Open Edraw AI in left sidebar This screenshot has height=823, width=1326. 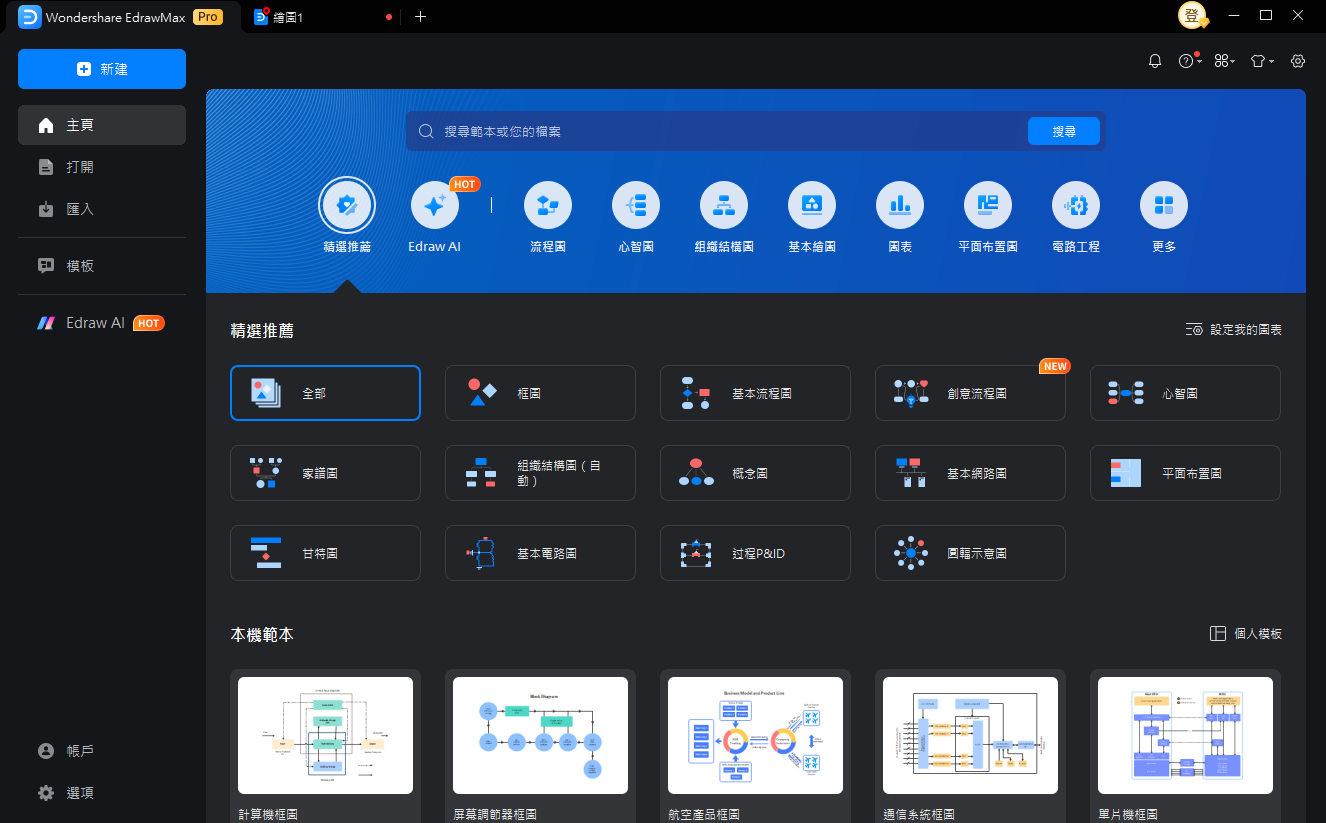click(102, 323)
